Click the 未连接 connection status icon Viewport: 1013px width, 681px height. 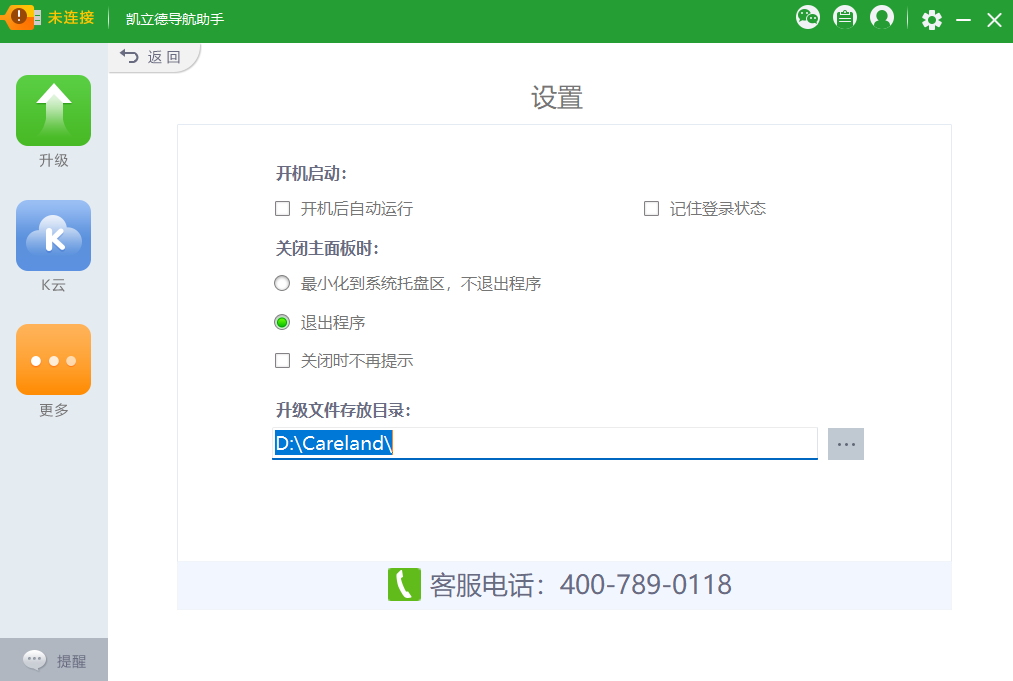pos(21,16)
